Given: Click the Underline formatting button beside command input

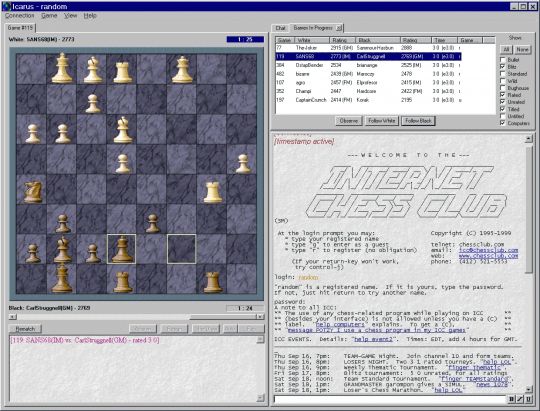Looking at the screenshot, I should (528, 399).
